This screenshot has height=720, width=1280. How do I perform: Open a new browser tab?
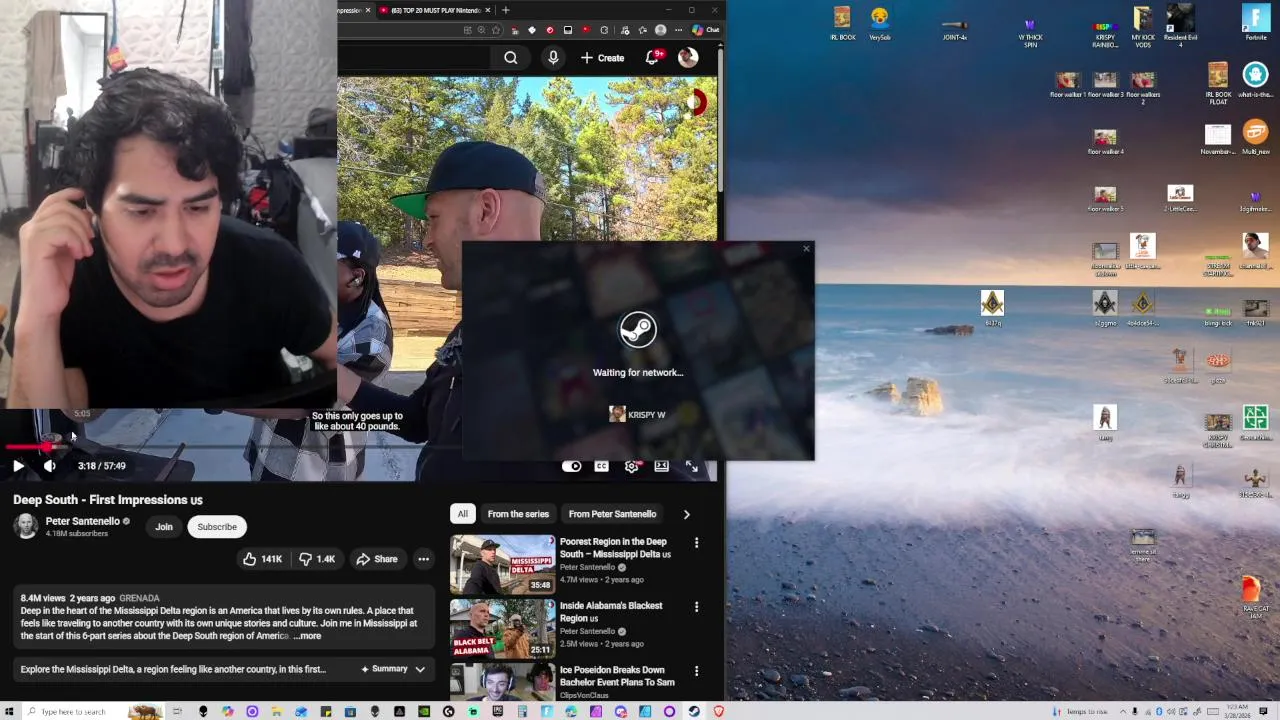505,10
